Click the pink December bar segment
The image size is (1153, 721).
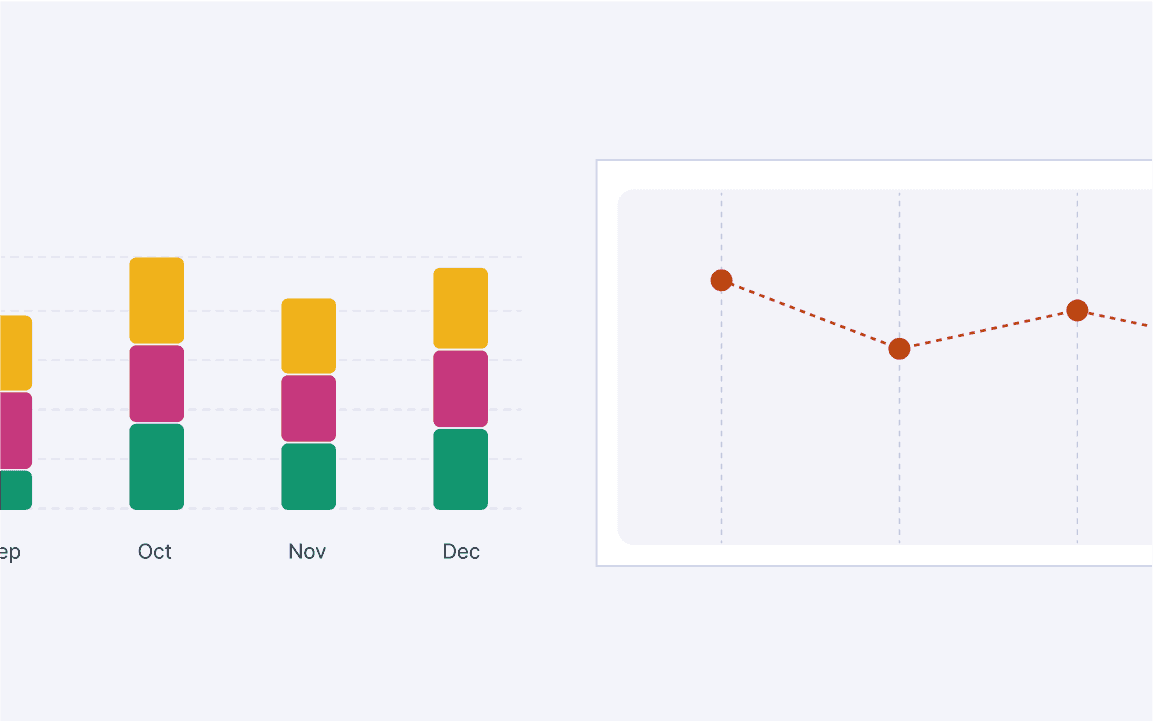(x=460, y=388)
